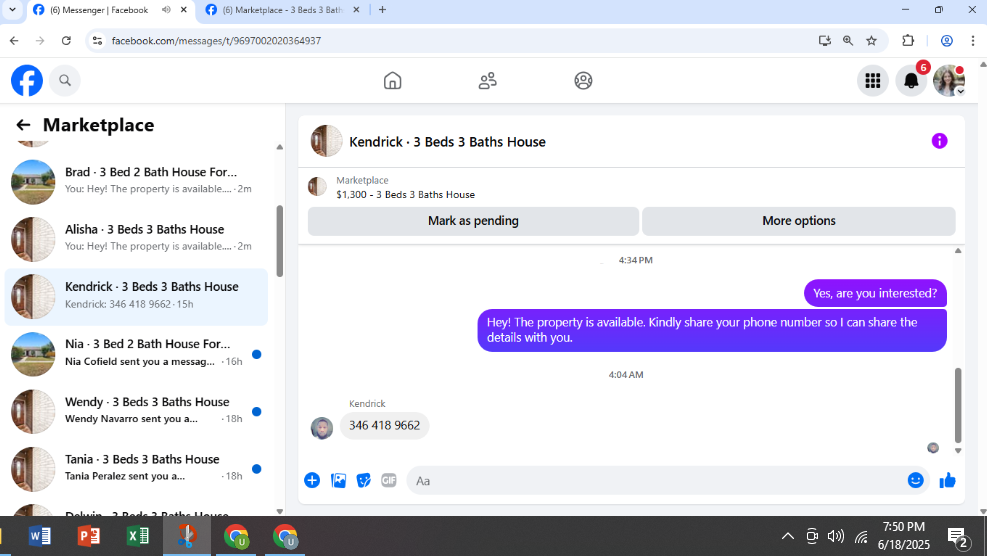View site information icon in address bar
Image resolution: width=987 pixels, height=556 pixels.
pos(97,41)
